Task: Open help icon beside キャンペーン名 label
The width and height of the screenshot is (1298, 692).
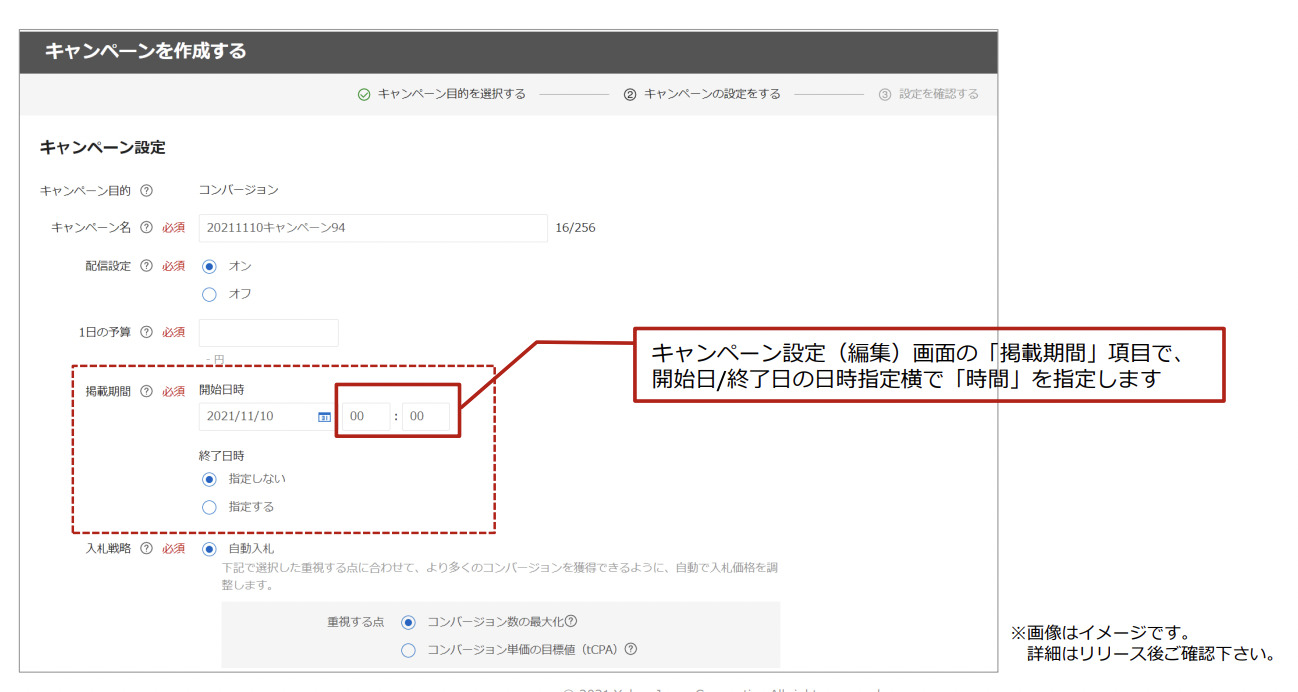Action: tap(146, 228)
